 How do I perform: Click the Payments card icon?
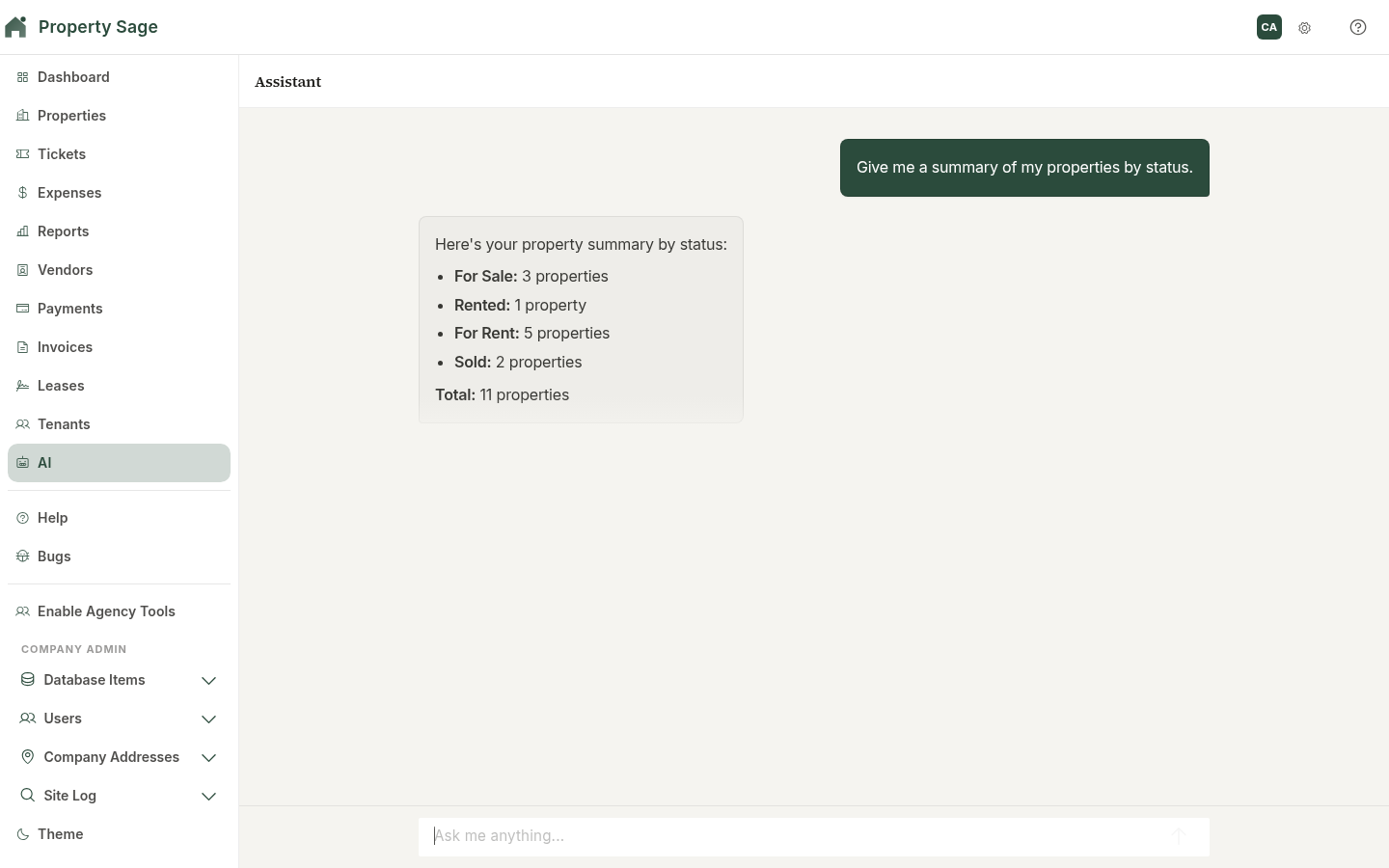point(23,309)
